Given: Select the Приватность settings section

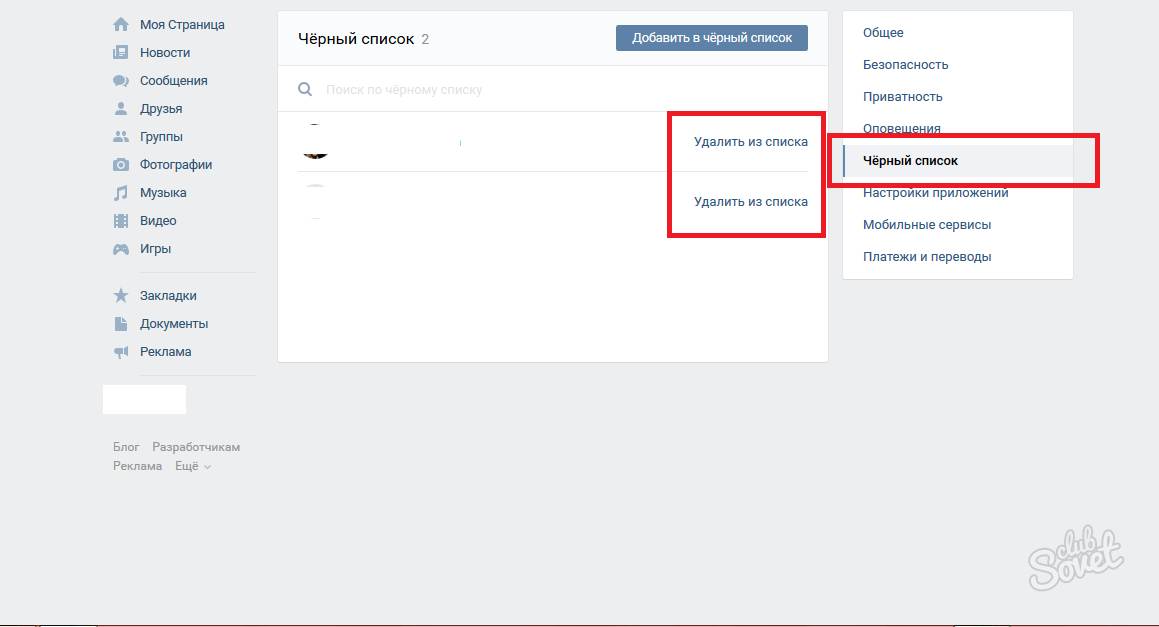Looking at the screenshot, I should (x=902, y=97).
